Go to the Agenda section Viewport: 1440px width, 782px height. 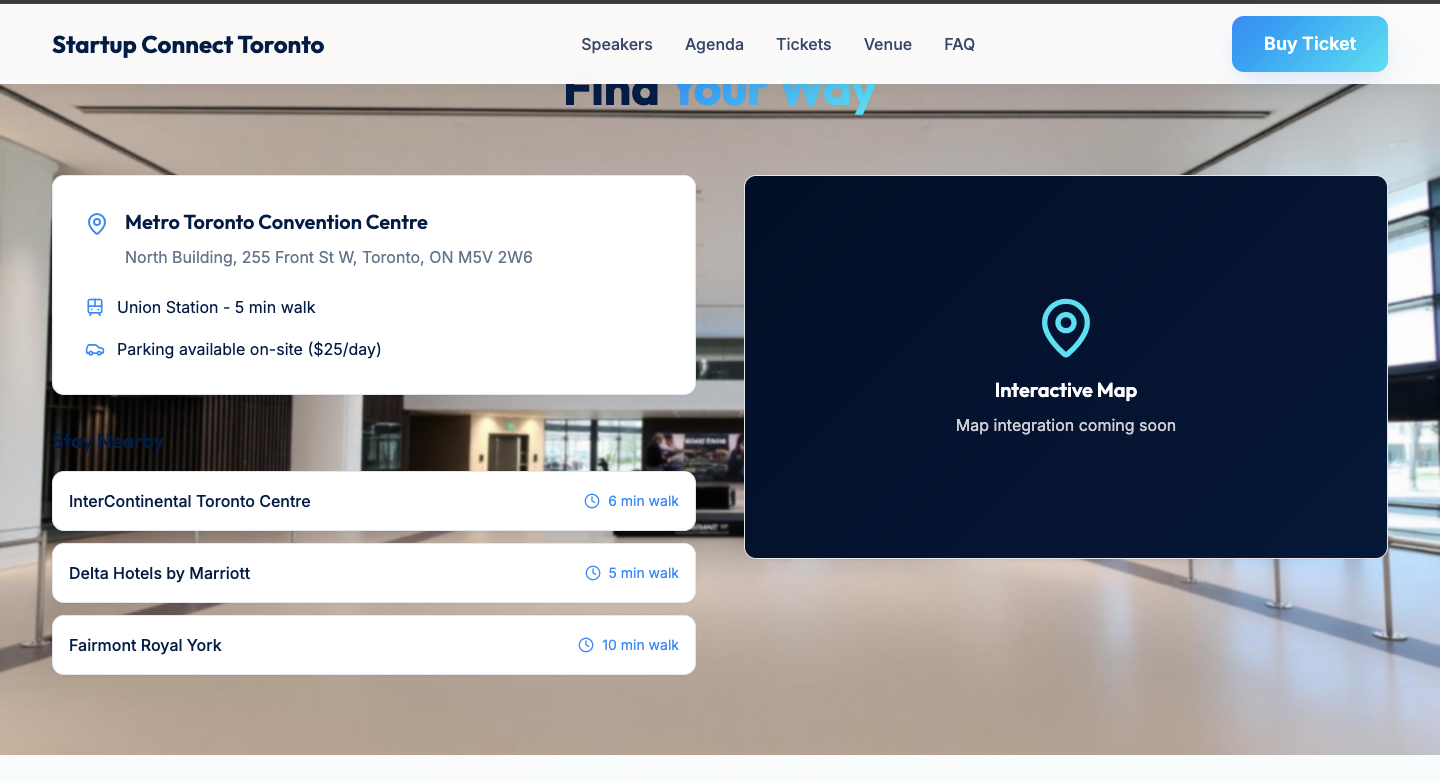[714, 44]
